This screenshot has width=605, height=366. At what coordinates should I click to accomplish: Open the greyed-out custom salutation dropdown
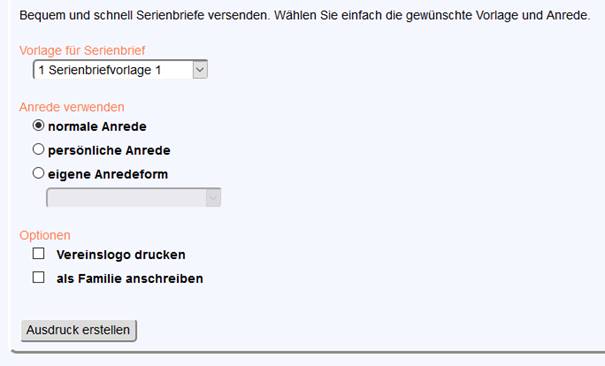pyautogui.click(x=134, y=197)
